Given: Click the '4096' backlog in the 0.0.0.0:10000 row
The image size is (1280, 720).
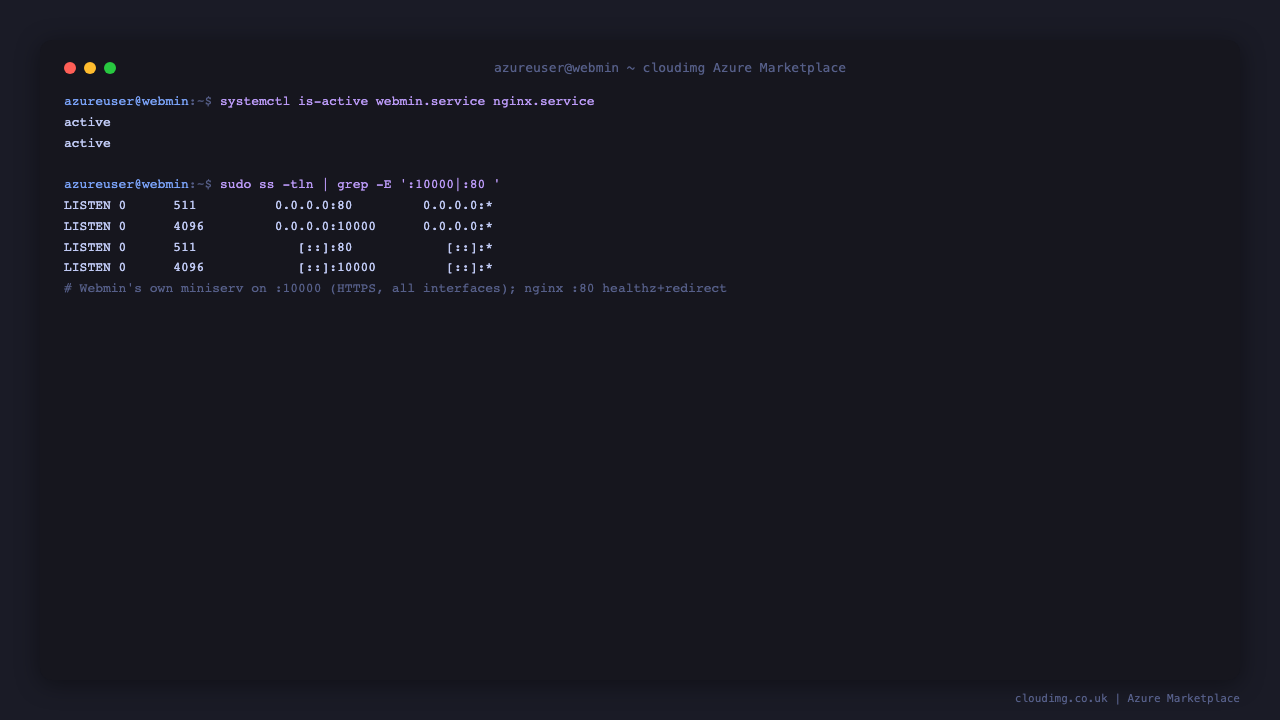Looking at the screenshot, I should pos(189,226).
